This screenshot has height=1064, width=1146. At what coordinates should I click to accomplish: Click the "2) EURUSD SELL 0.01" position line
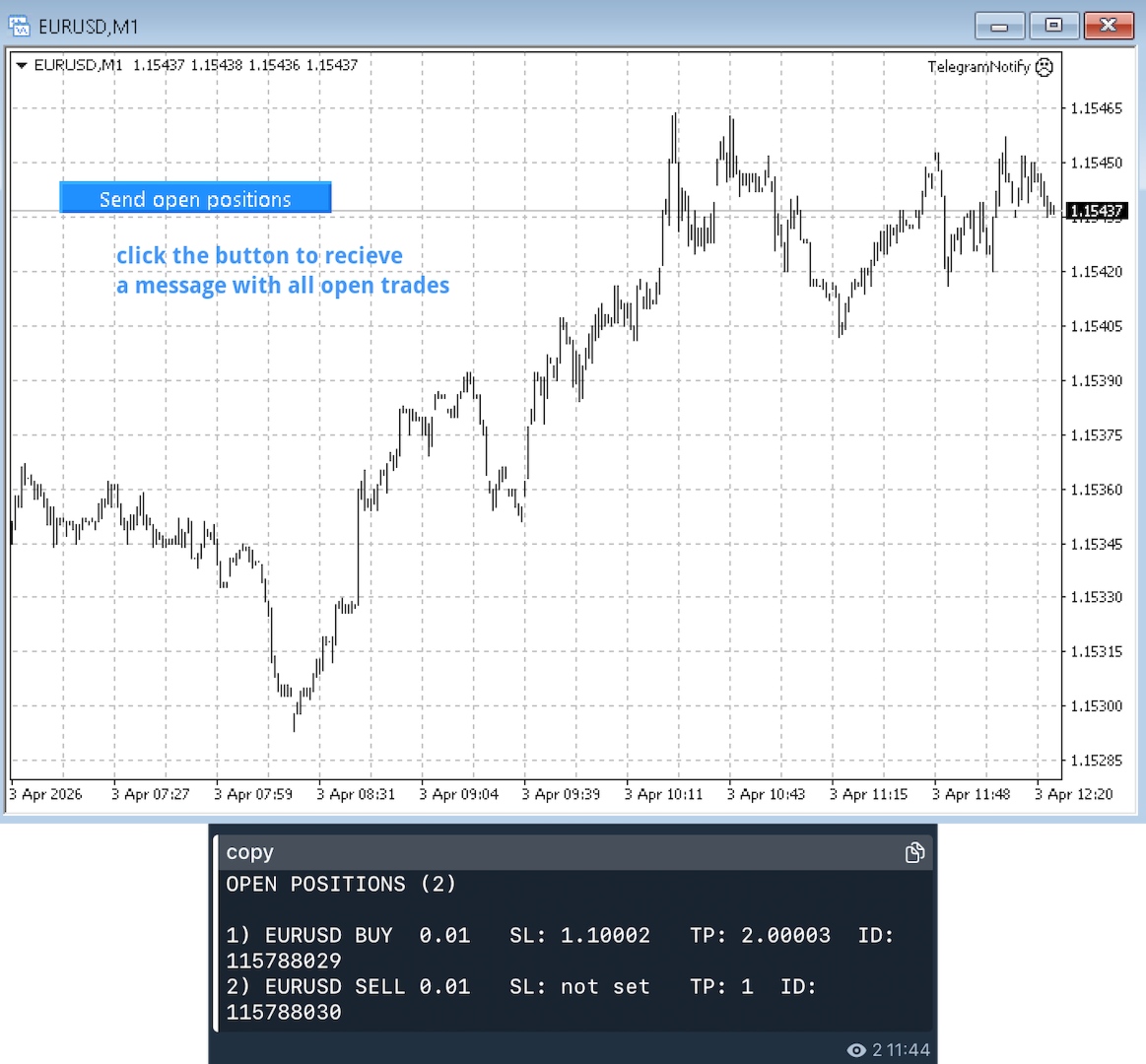click(348, 986)
